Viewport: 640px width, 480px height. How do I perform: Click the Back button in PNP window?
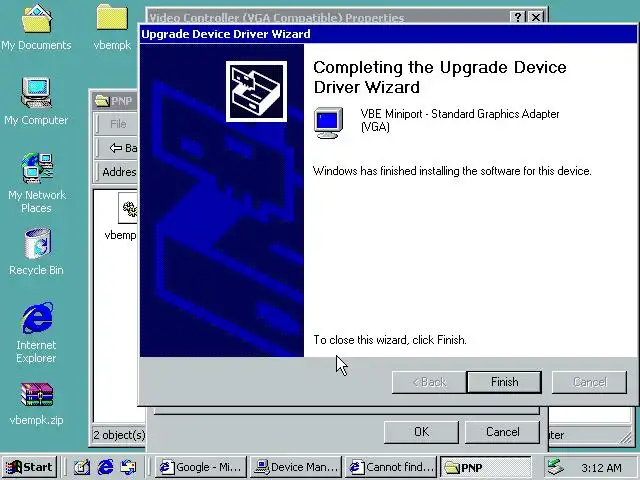point(123,148)
